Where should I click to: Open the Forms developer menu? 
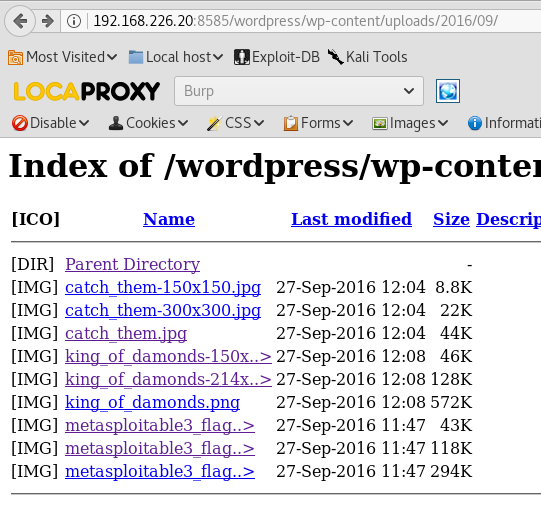click(318, 123)
